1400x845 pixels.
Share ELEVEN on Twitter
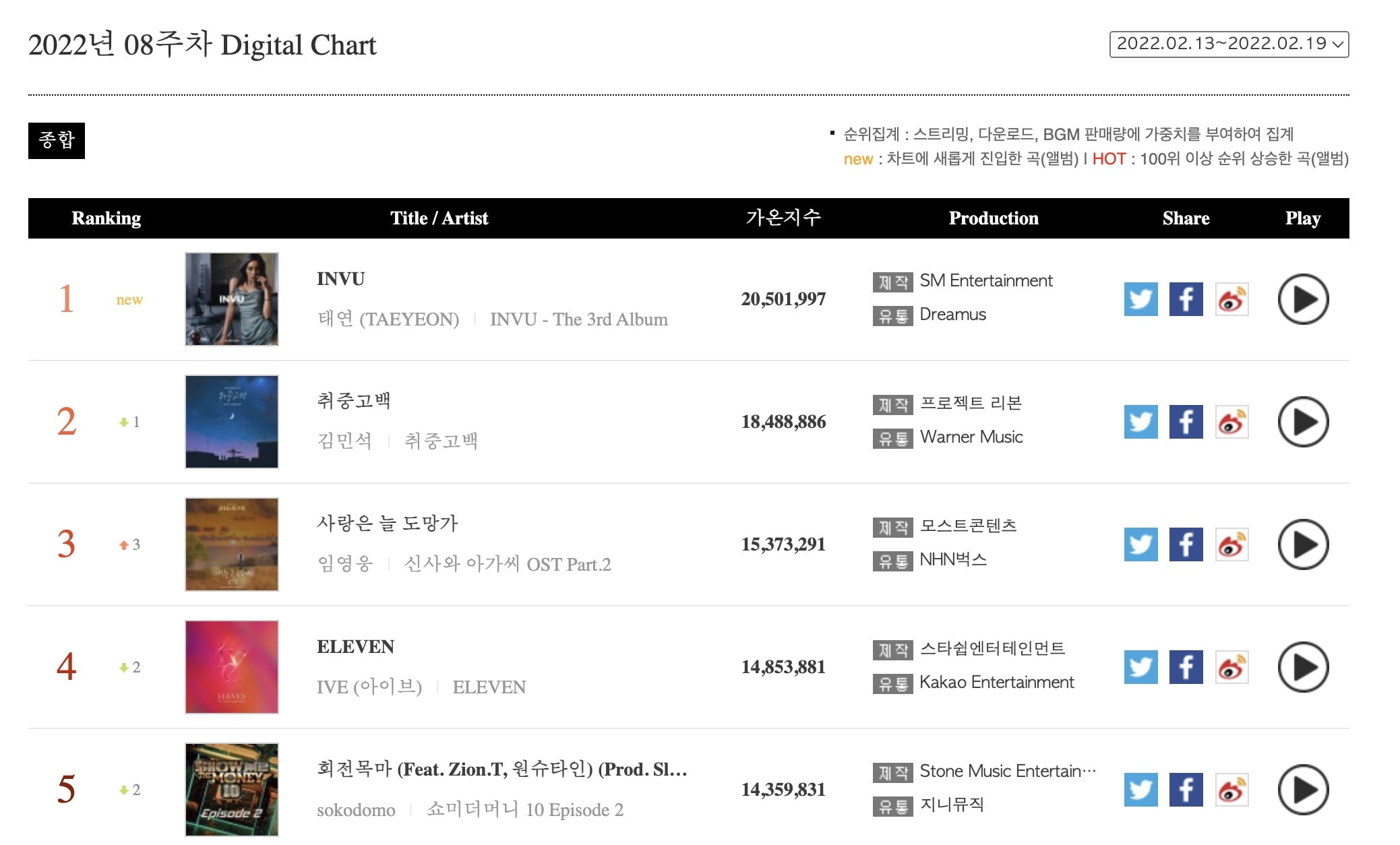[1140, 667]
